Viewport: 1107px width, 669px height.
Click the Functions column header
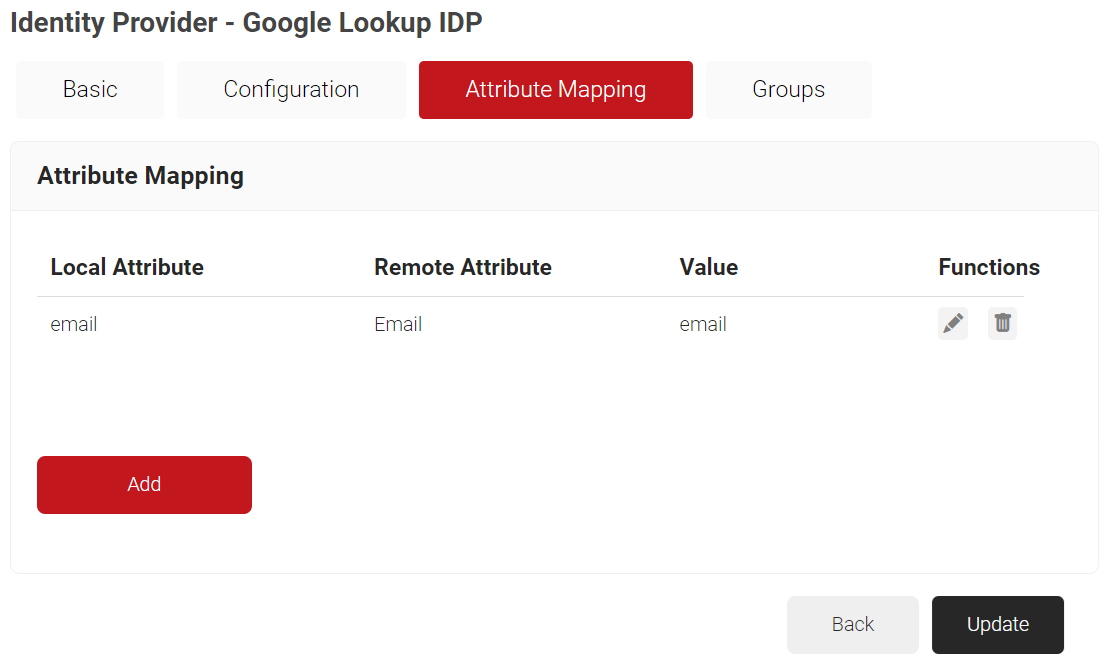[x=988, y=267]
